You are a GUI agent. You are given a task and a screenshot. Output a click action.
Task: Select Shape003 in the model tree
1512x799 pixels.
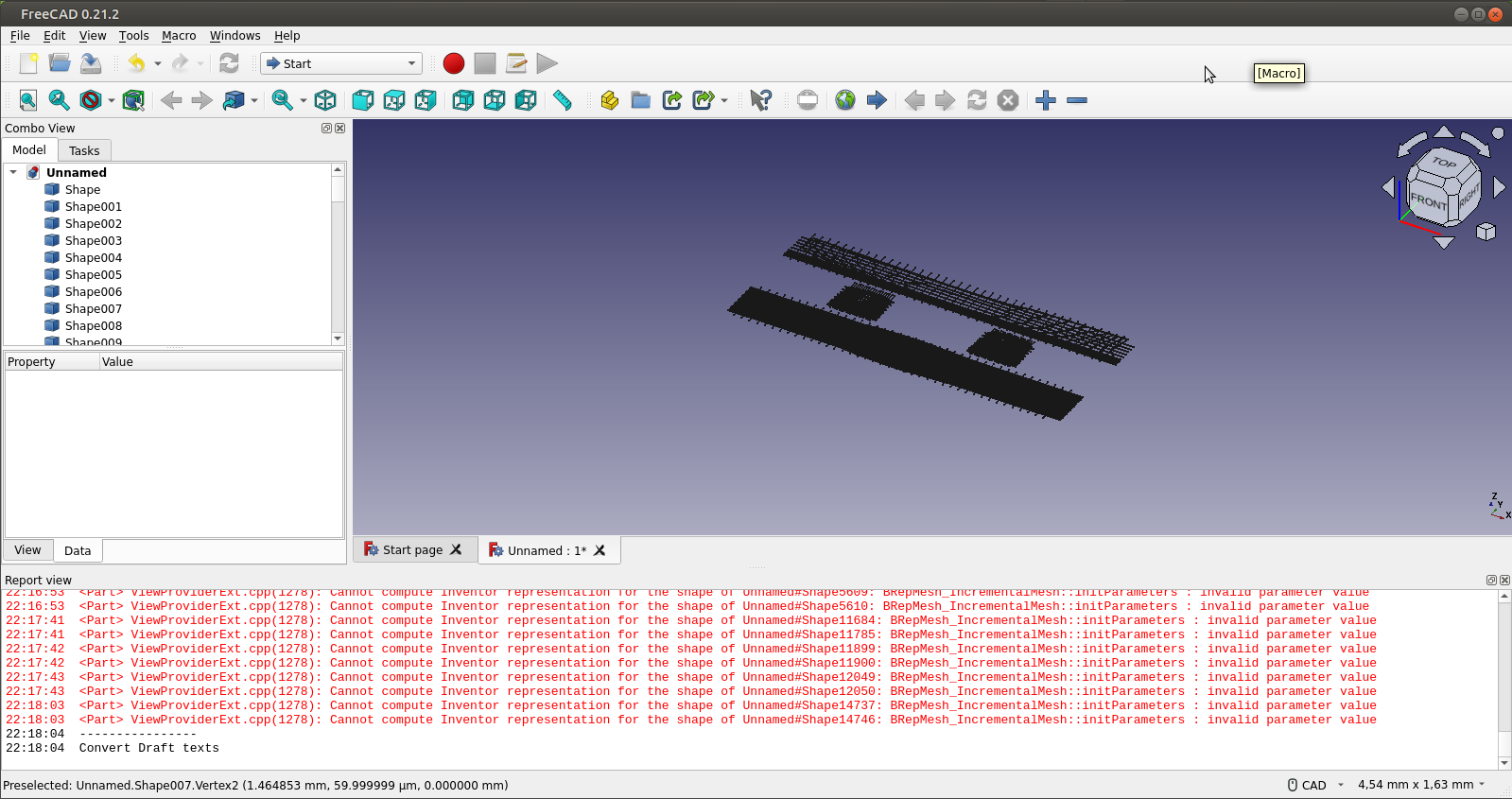pos(94,240)
